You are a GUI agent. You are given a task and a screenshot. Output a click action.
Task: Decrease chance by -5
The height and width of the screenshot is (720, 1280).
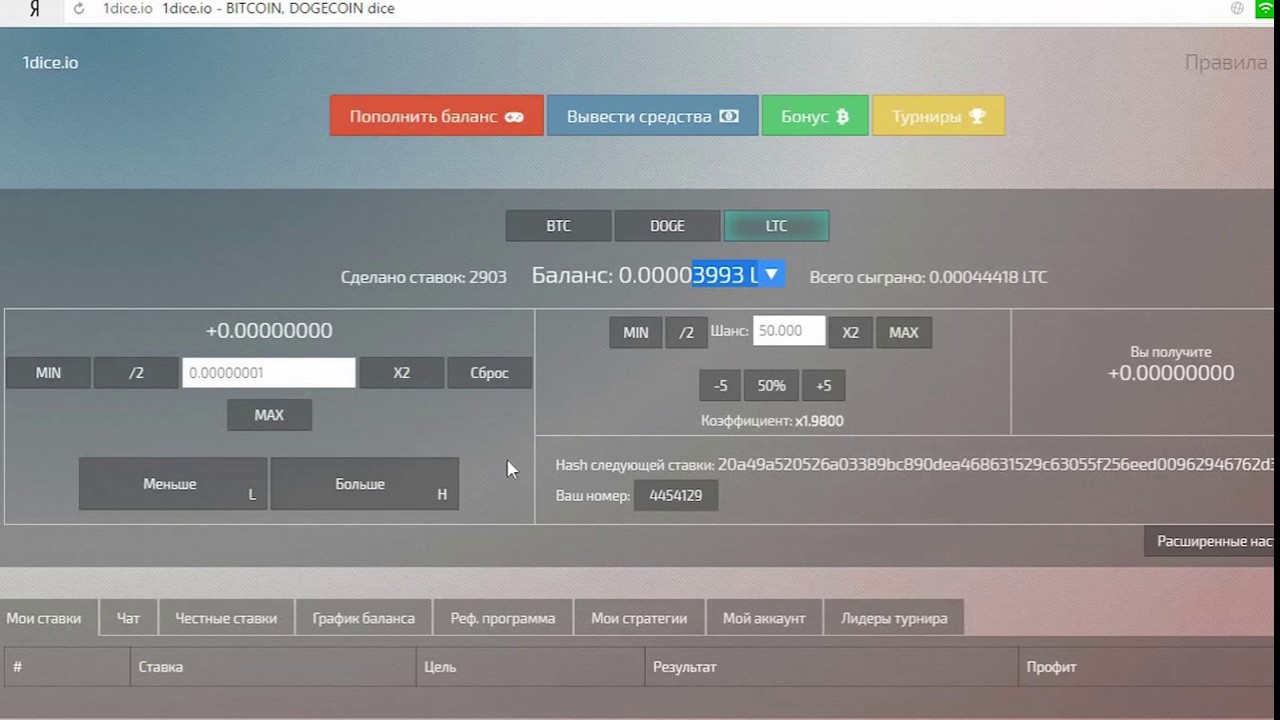(x=720, y=386)
